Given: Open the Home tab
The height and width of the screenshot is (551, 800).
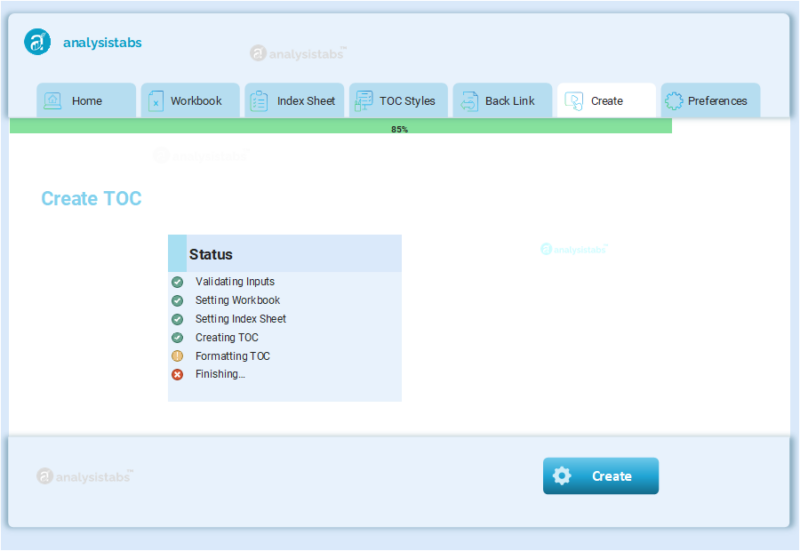Looking at the screenshot, I should pos(86,101).
